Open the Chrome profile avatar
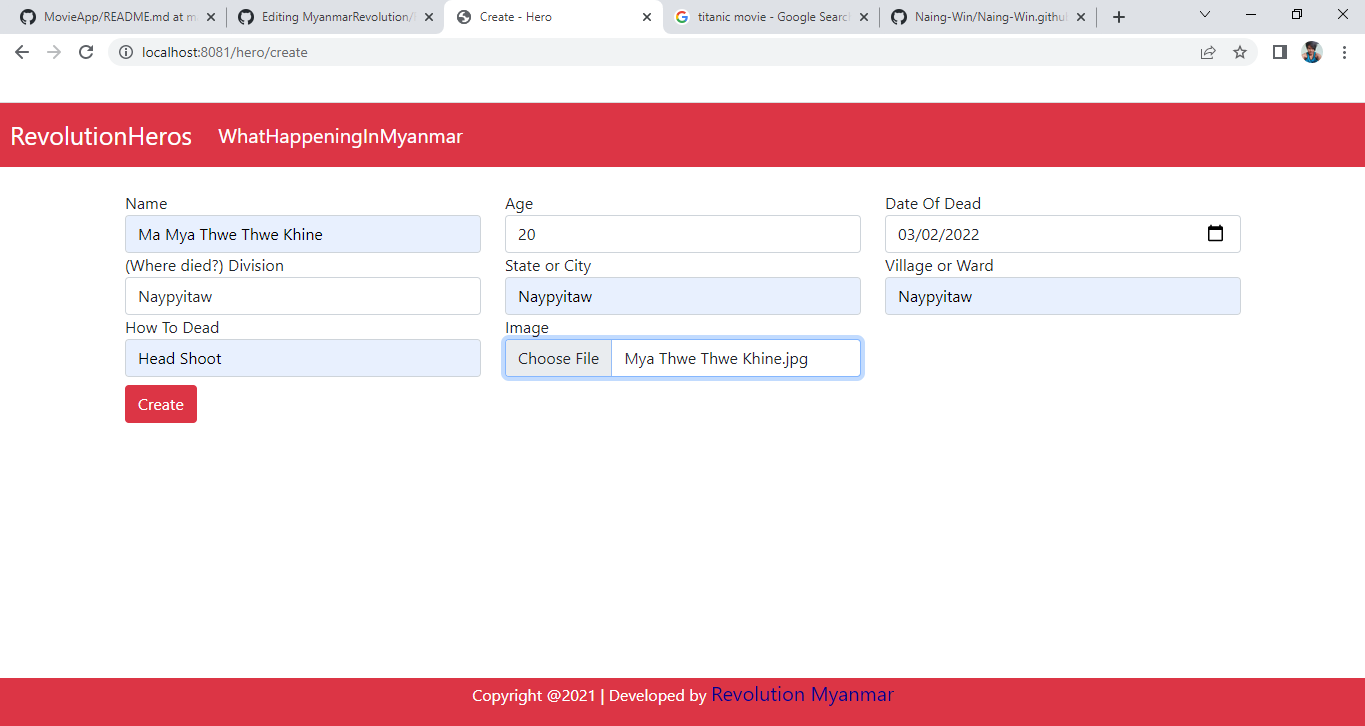The image size is (1365, 726). click(1311, 52)
